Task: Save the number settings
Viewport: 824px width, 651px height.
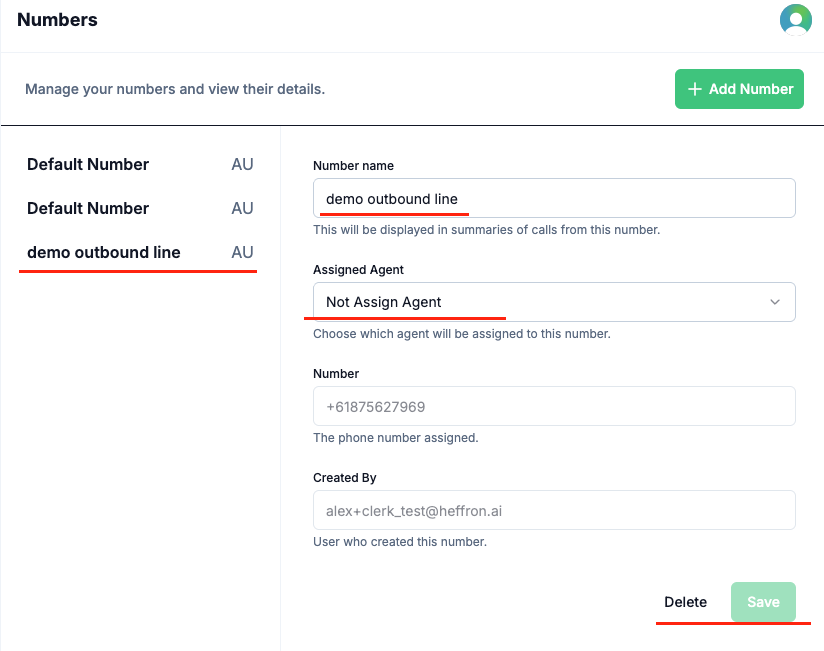Action: click(763, 602)
